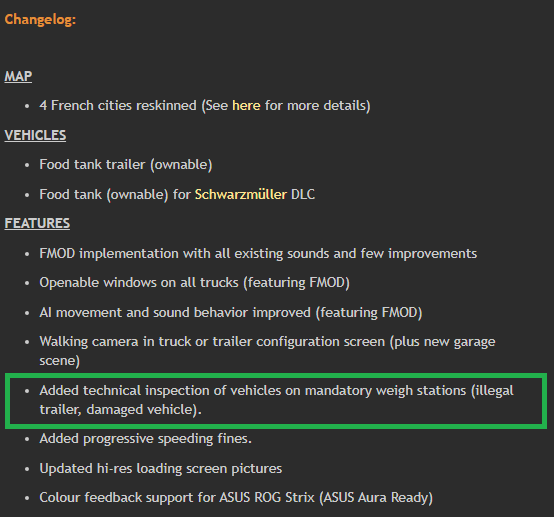Click the Changelog heading
This screenshot has width=554, height=517.
click(40, 19)
